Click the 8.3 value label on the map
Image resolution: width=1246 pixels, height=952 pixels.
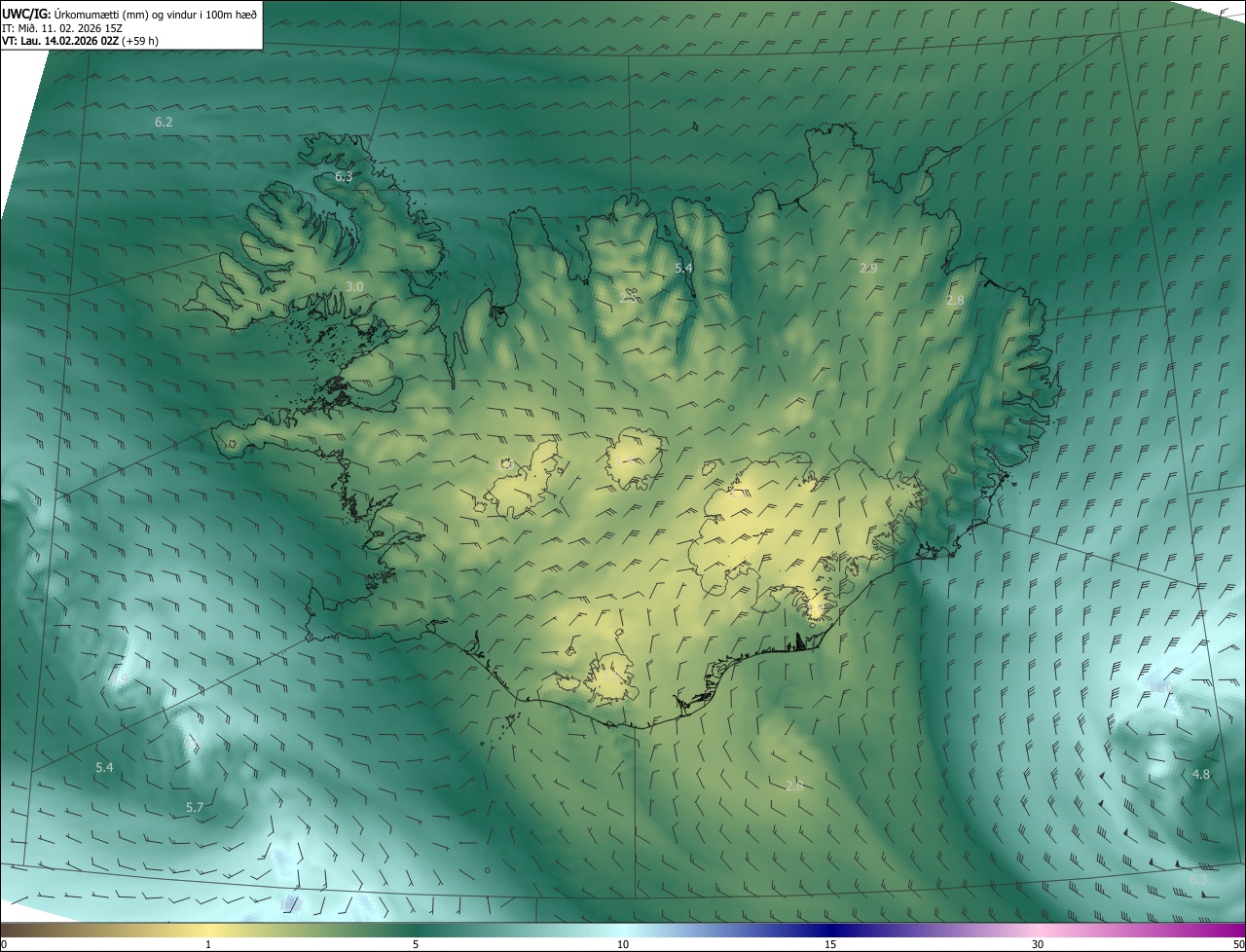[x=1198, y=879]
